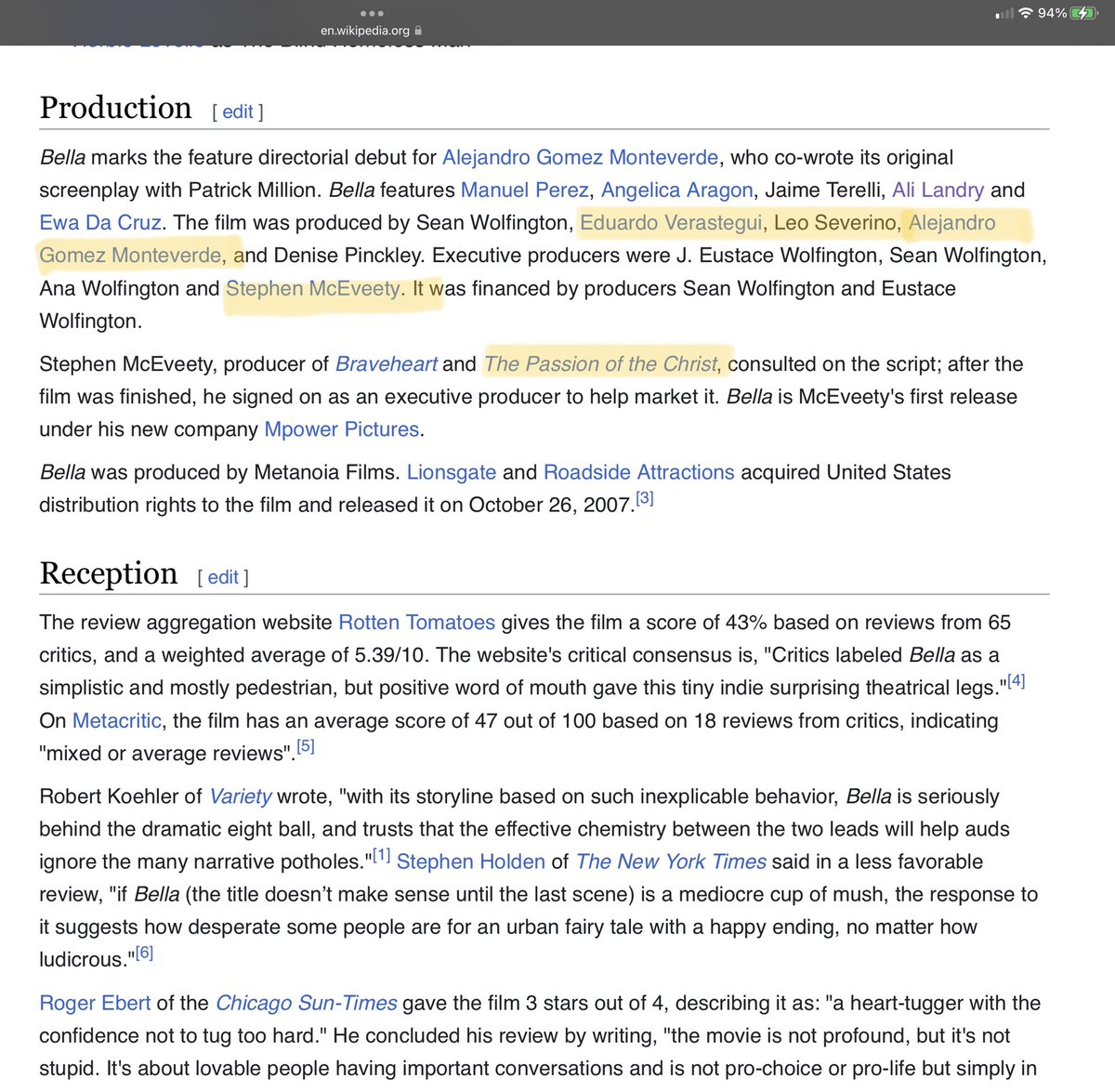
Task: Click edit link next to Production heading
Action: point(238,112)
